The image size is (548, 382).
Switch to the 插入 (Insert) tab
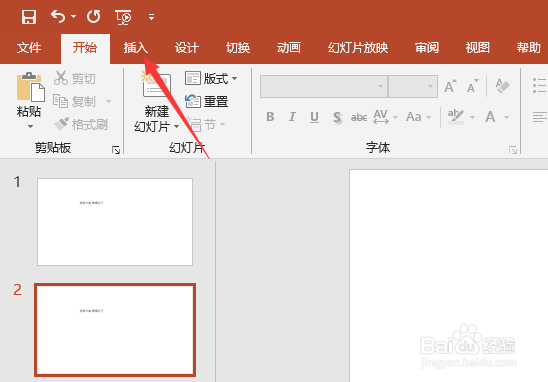pos(136,48)
